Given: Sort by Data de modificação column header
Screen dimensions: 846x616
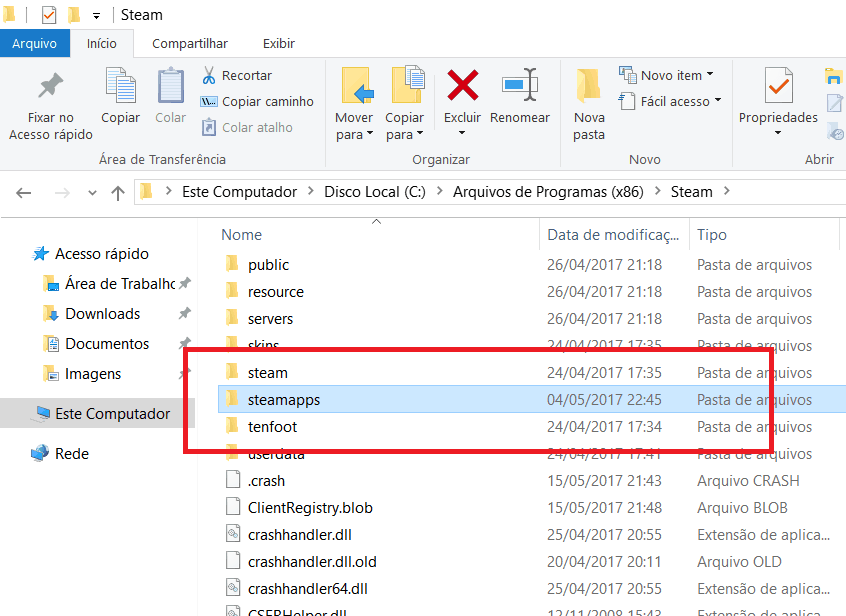Looking at the screenshot, I should point(614,235).
